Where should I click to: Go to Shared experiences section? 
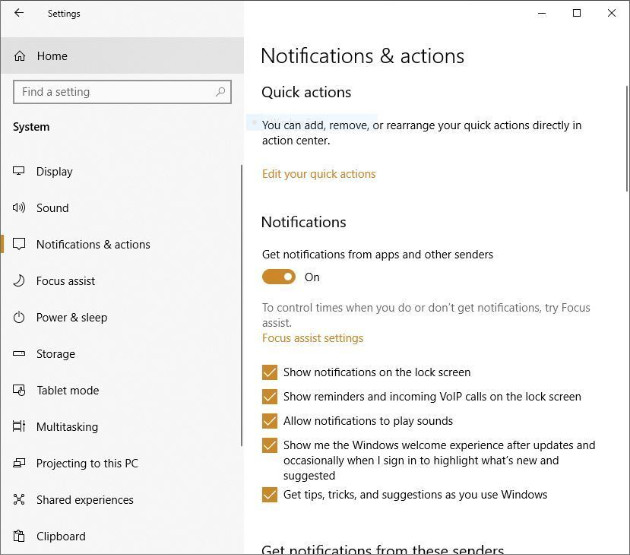click(84, 500)
